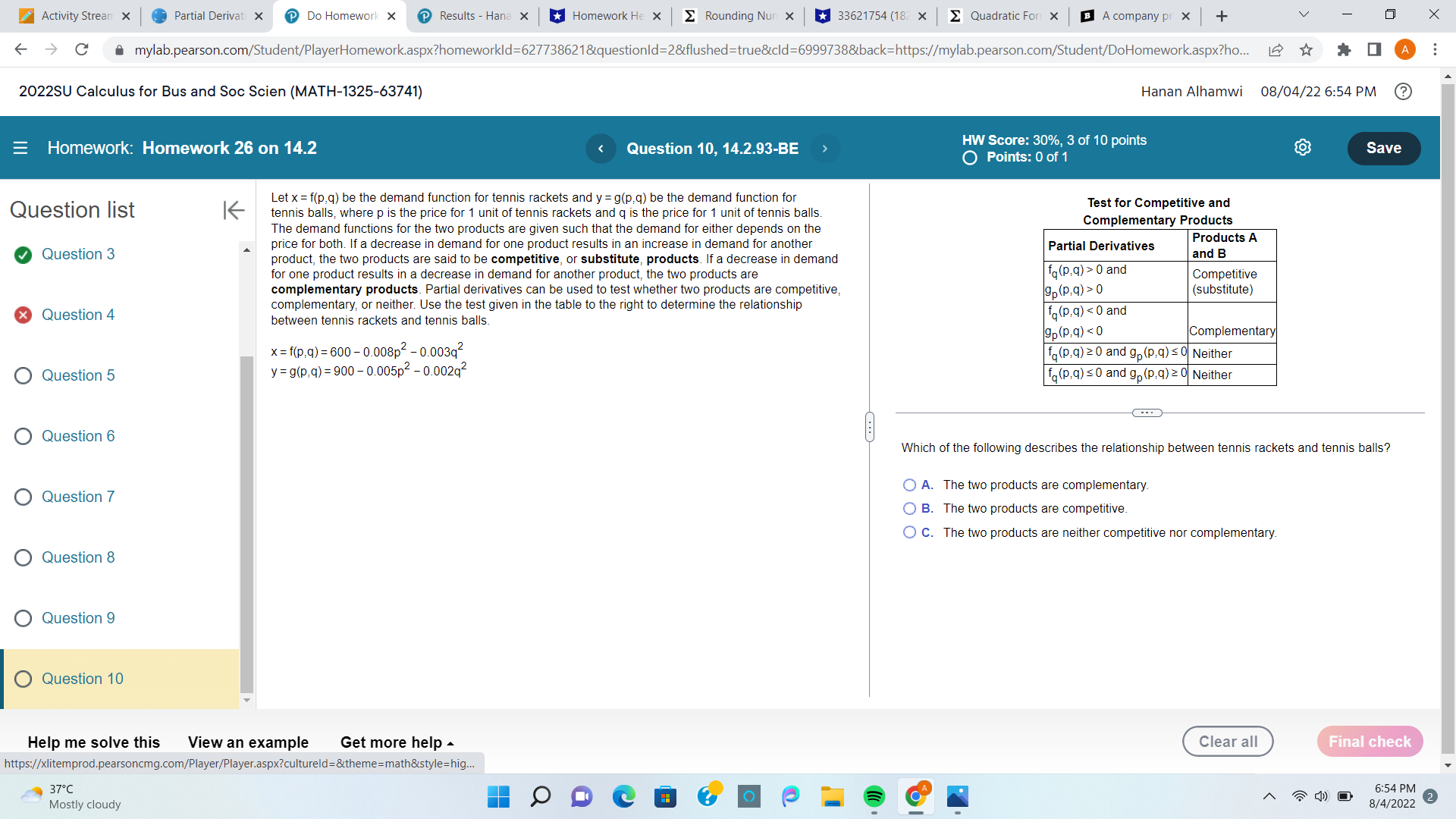Collapse the Question list panel
Image resolution: width=1456 pixels, height=819 pixels.
pyautogui.click(x=233, y=210)
